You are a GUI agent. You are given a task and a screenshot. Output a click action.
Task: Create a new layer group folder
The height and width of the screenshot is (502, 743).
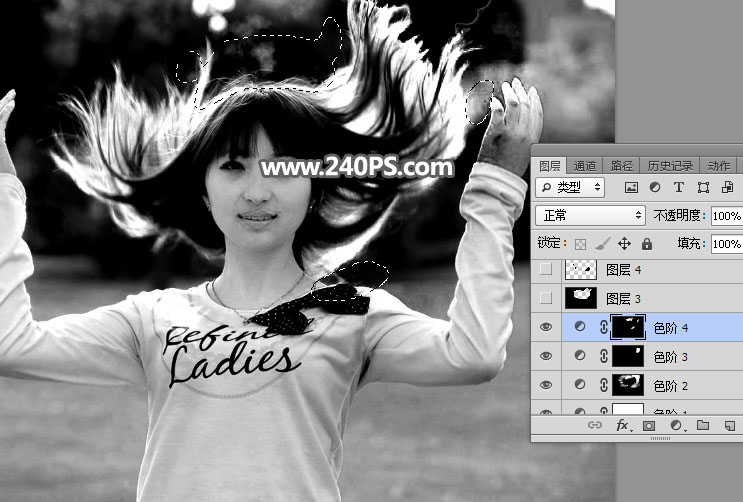point(702,425)
